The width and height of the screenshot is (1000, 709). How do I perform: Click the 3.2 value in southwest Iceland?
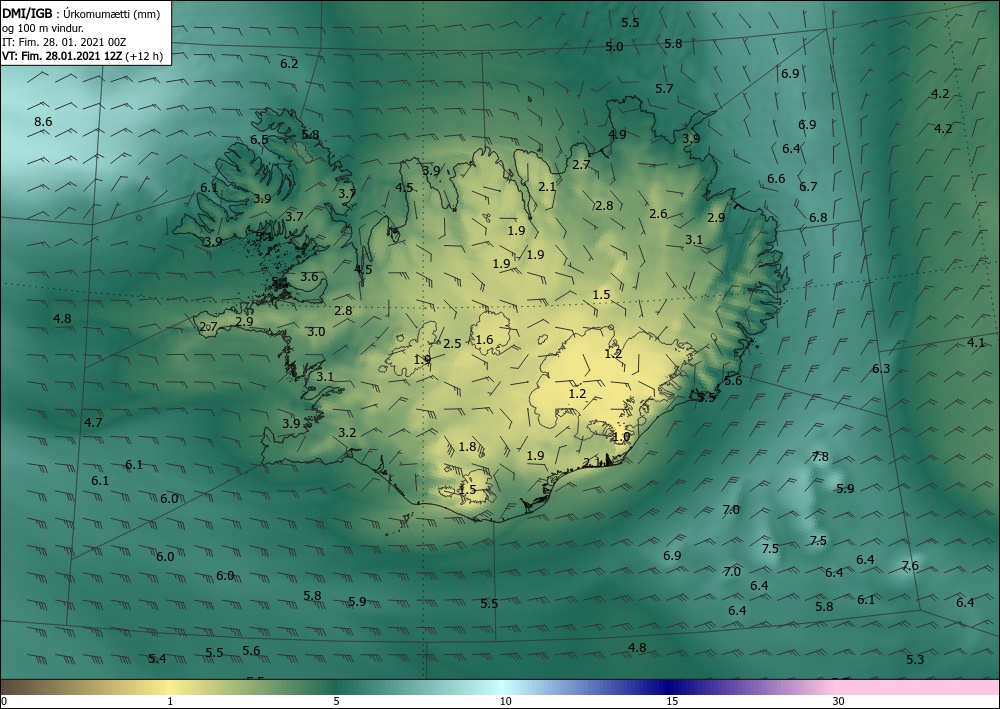tap(347, 432)
